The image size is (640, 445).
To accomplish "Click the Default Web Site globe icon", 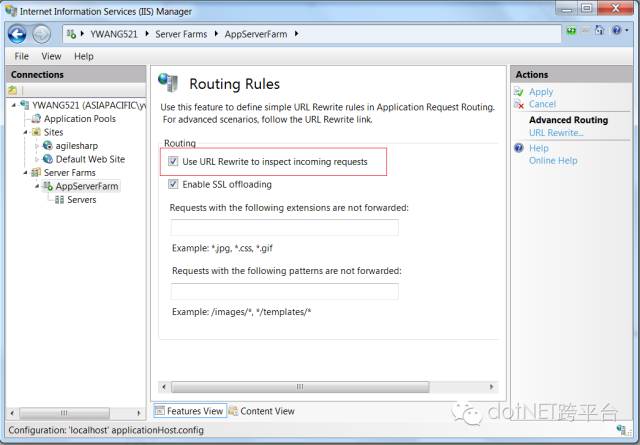I will (x=48, y=159).
